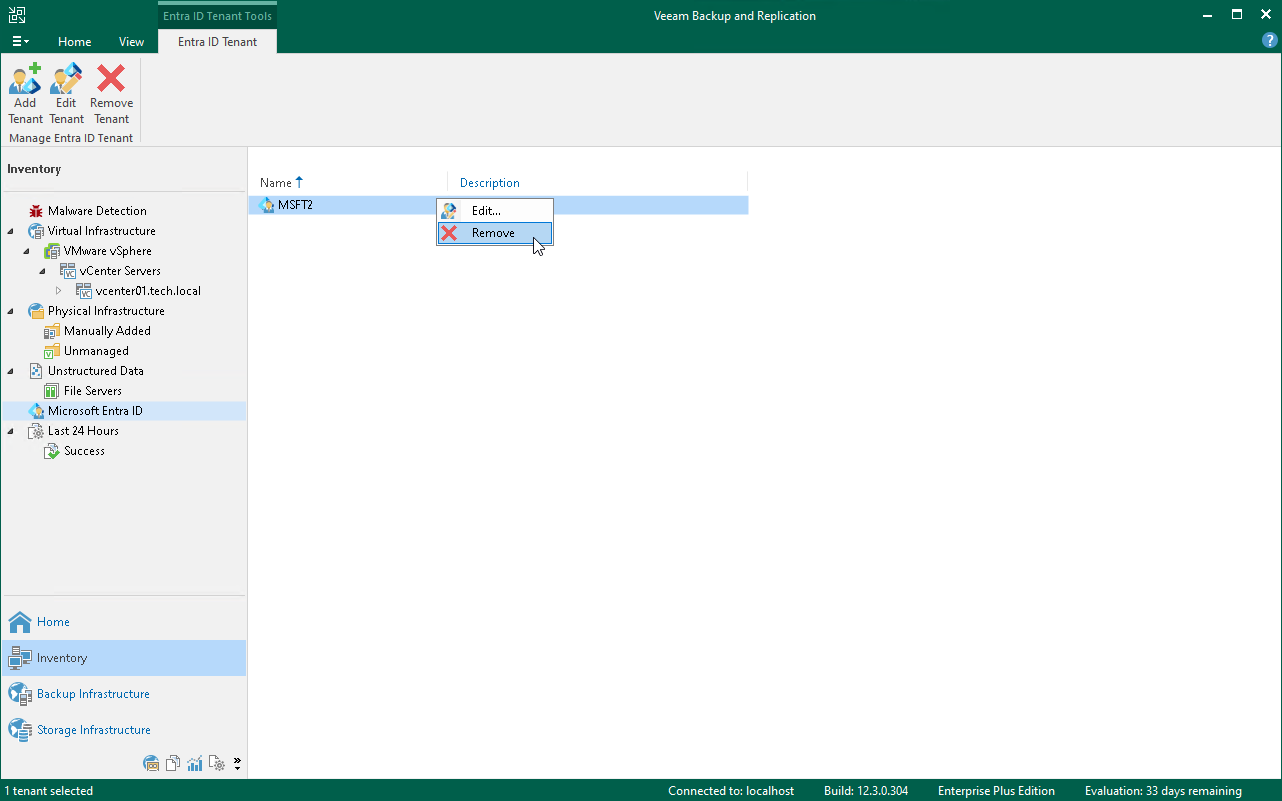Screen dimensions: 1282x801
Task: Click the MSFT2 tenant icon
Action: [266, 205]
